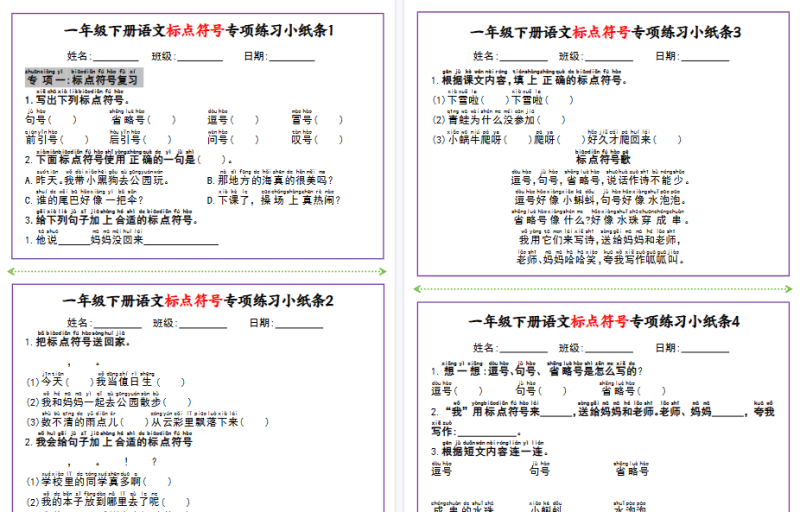Screen dimensions: 800x512
Task: Click the brackets after 省略号 in 小纸条1
Action: 161,120
